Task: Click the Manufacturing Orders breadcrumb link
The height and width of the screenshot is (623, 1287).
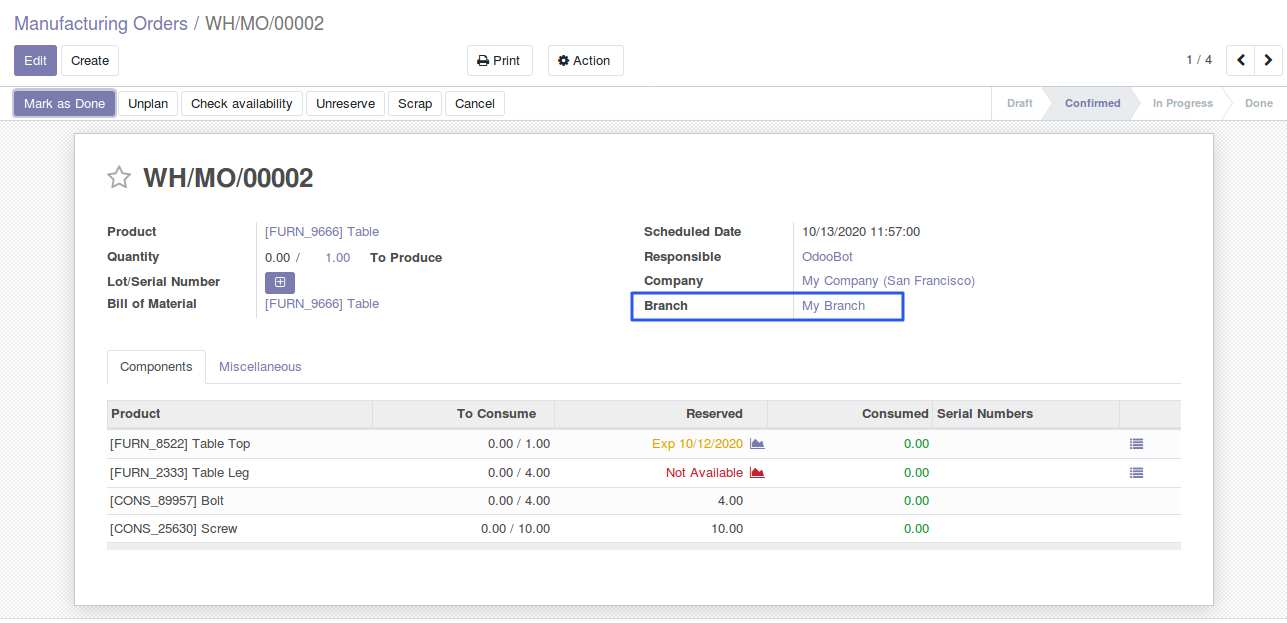Action: point(101,24)
